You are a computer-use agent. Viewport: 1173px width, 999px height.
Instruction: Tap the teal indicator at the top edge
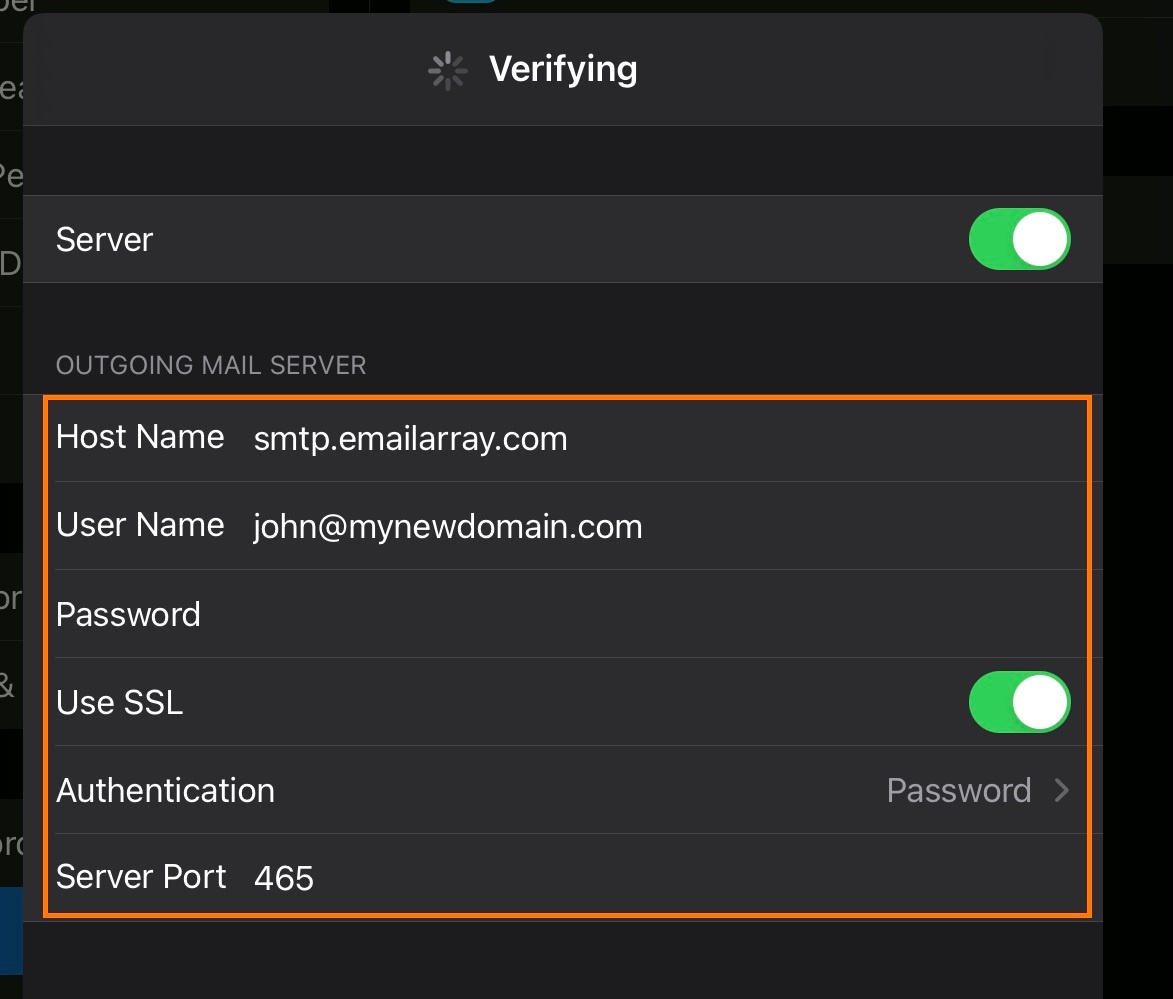pos(470,3)
